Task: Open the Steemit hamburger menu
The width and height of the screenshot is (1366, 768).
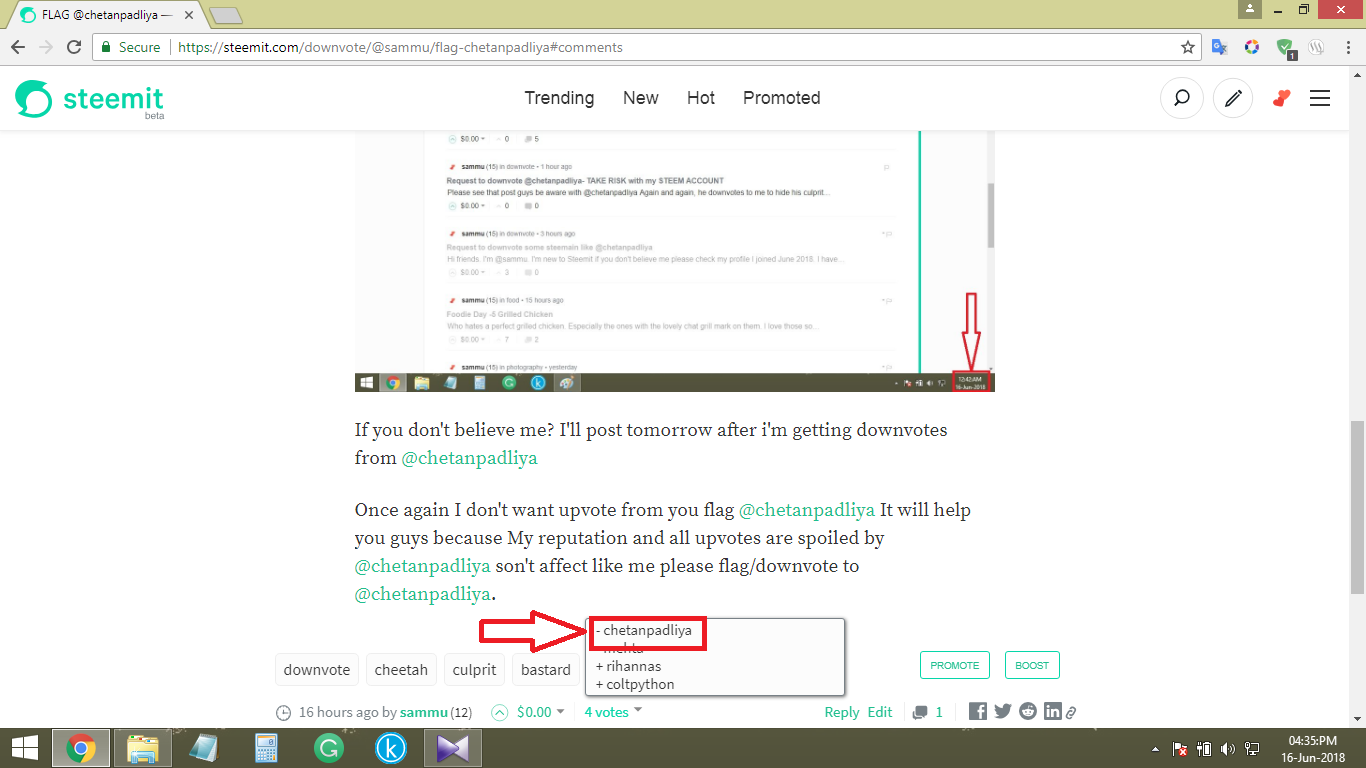Action: pyautogui.click(x=1320, y=98)
